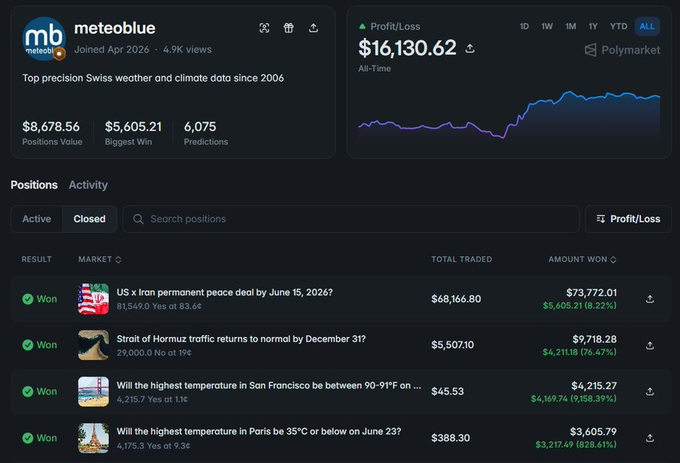
Task: Open the Positions tab
Action: (x=34, y=185)
